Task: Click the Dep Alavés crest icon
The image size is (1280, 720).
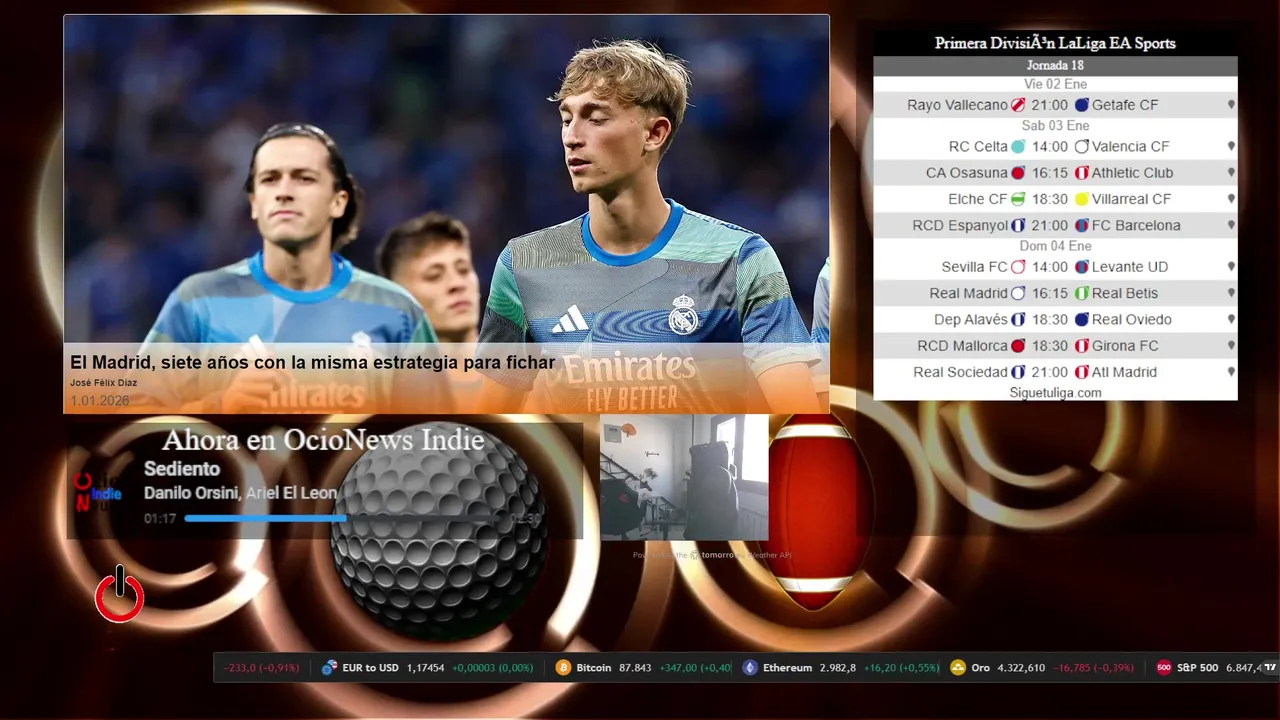Action: (x=1018, y=320)
